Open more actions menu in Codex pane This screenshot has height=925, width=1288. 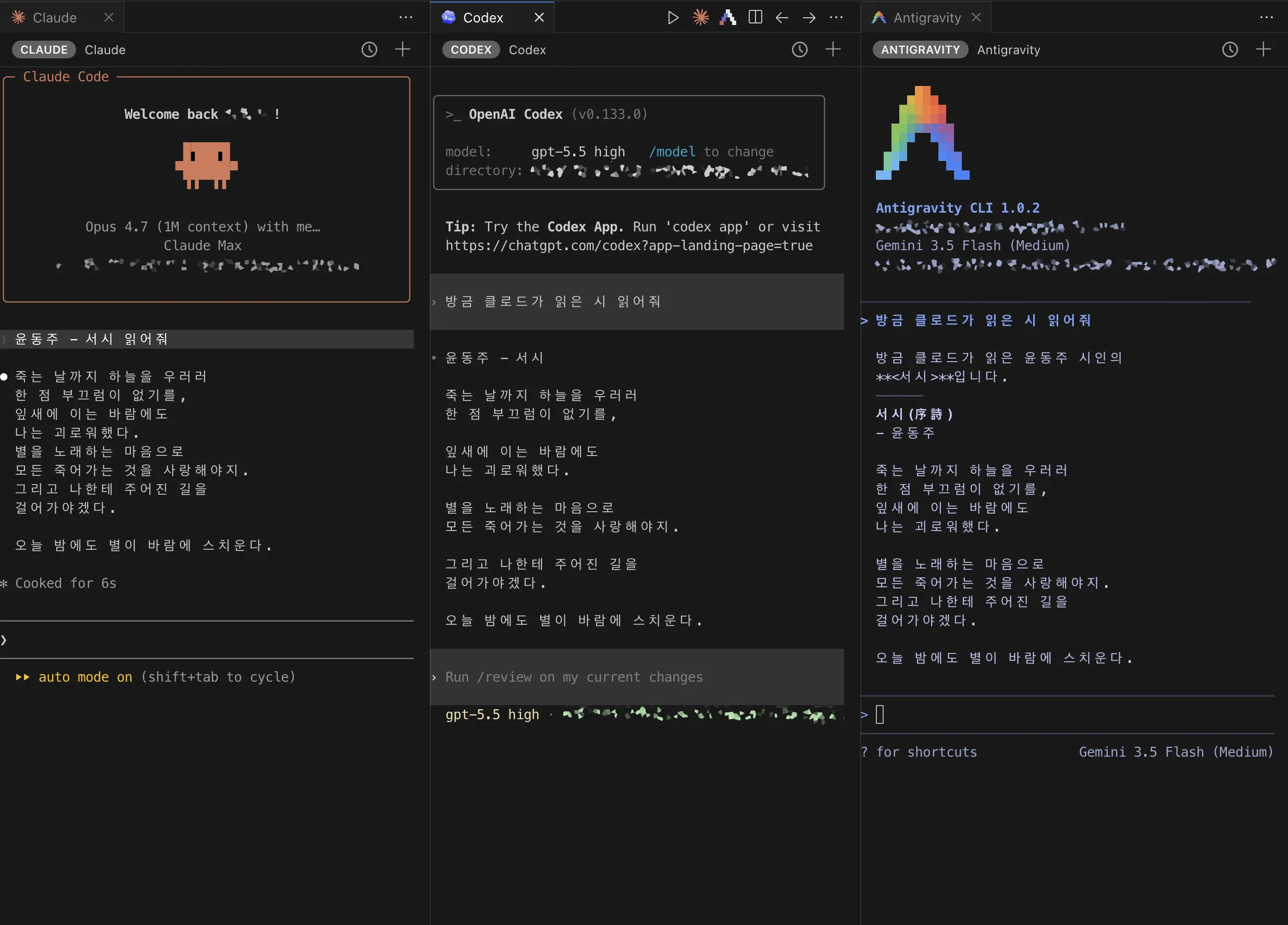coord(836,18)
